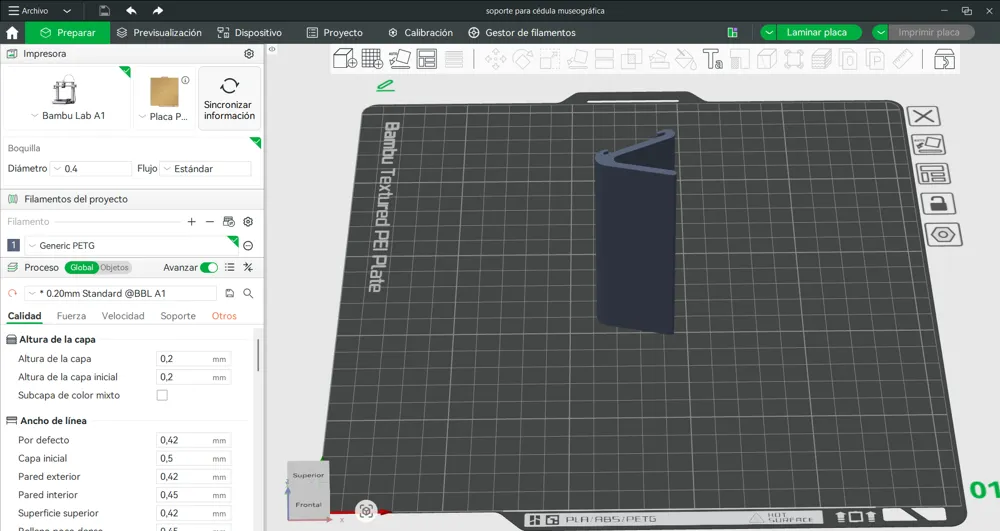
Task: Click the Altura de la capa field
Action: coord(193,359)
